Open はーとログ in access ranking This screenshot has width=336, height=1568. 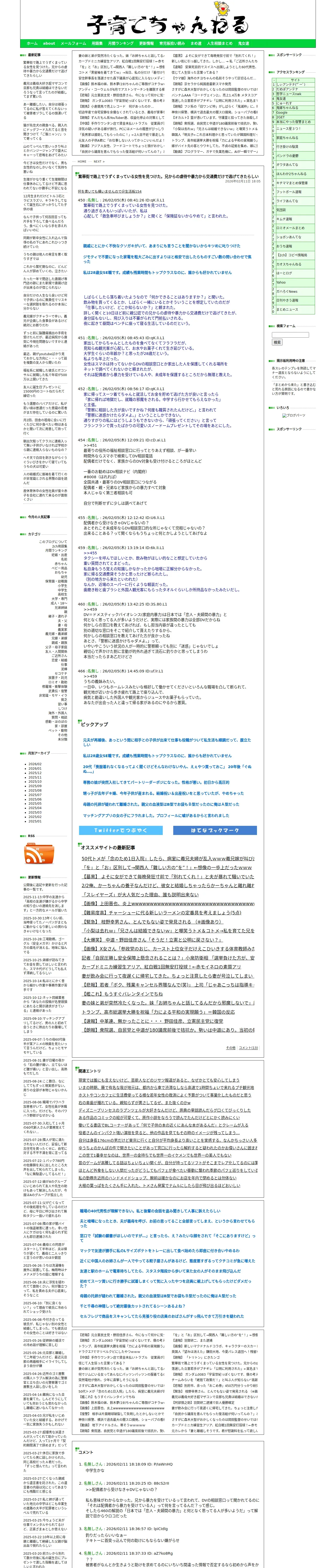point(284,273)
